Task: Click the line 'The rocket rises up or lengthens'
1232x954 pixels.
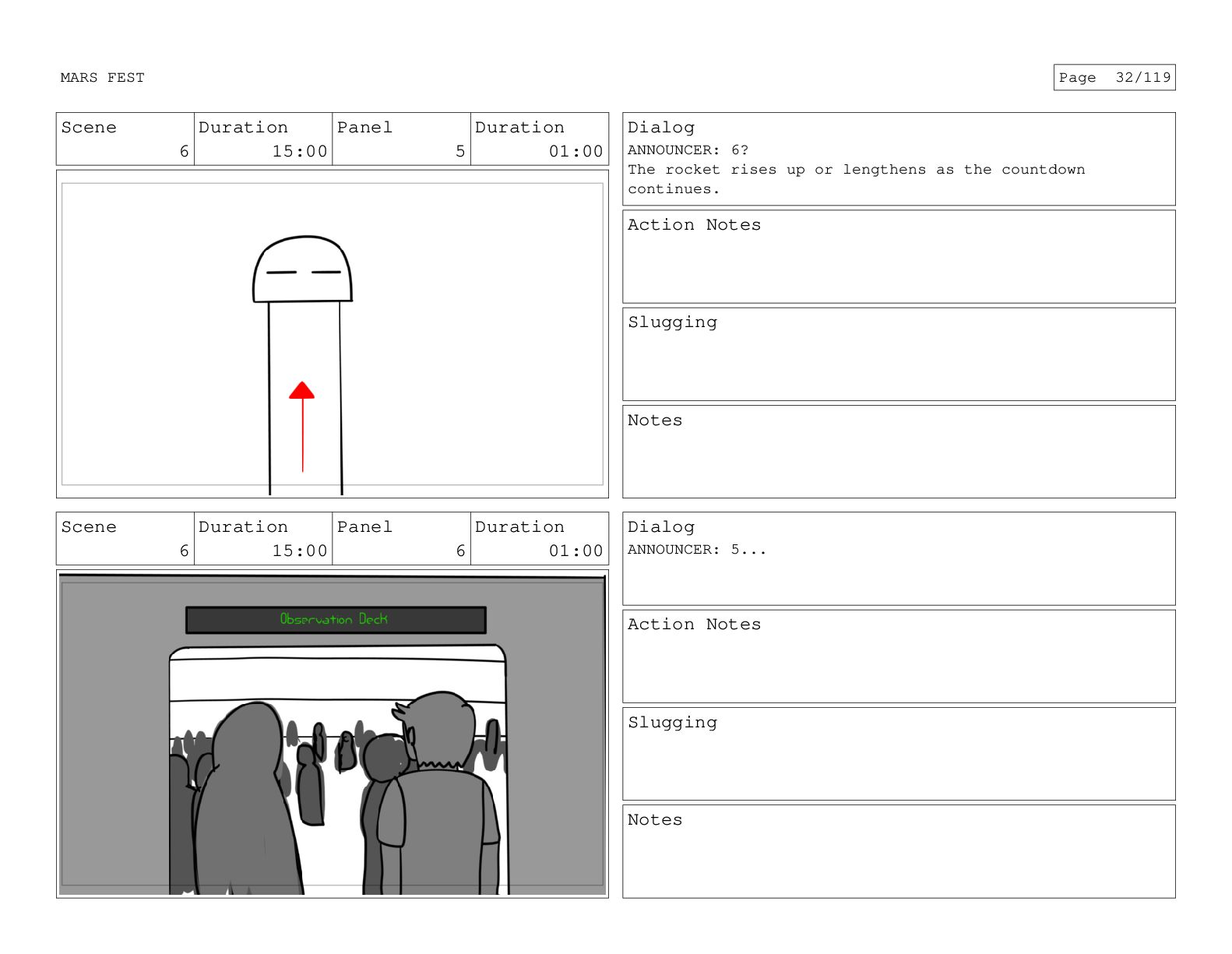Action: pos(857,170)
